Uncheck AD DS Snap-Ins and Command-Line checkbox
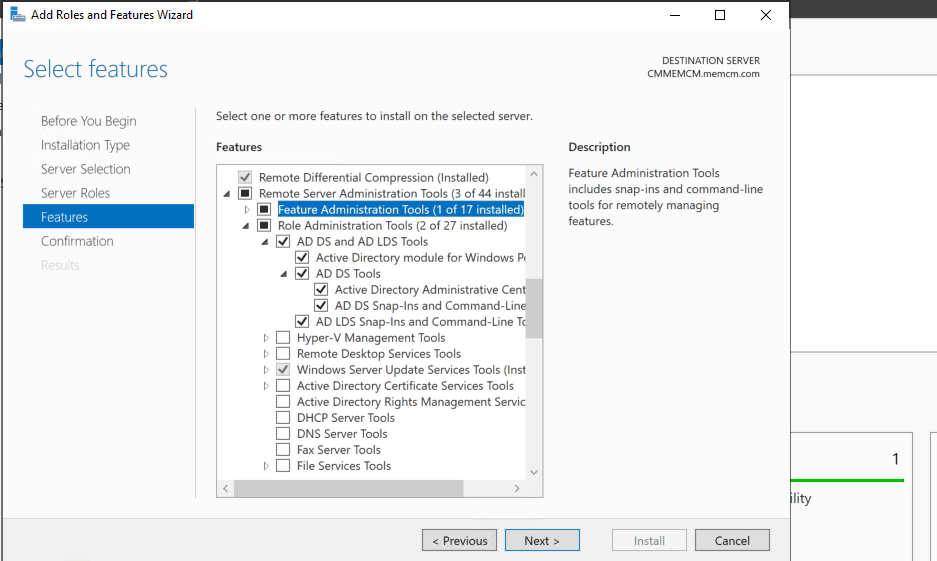The width and height of the screenshot is (937, 561). [321, 306]
